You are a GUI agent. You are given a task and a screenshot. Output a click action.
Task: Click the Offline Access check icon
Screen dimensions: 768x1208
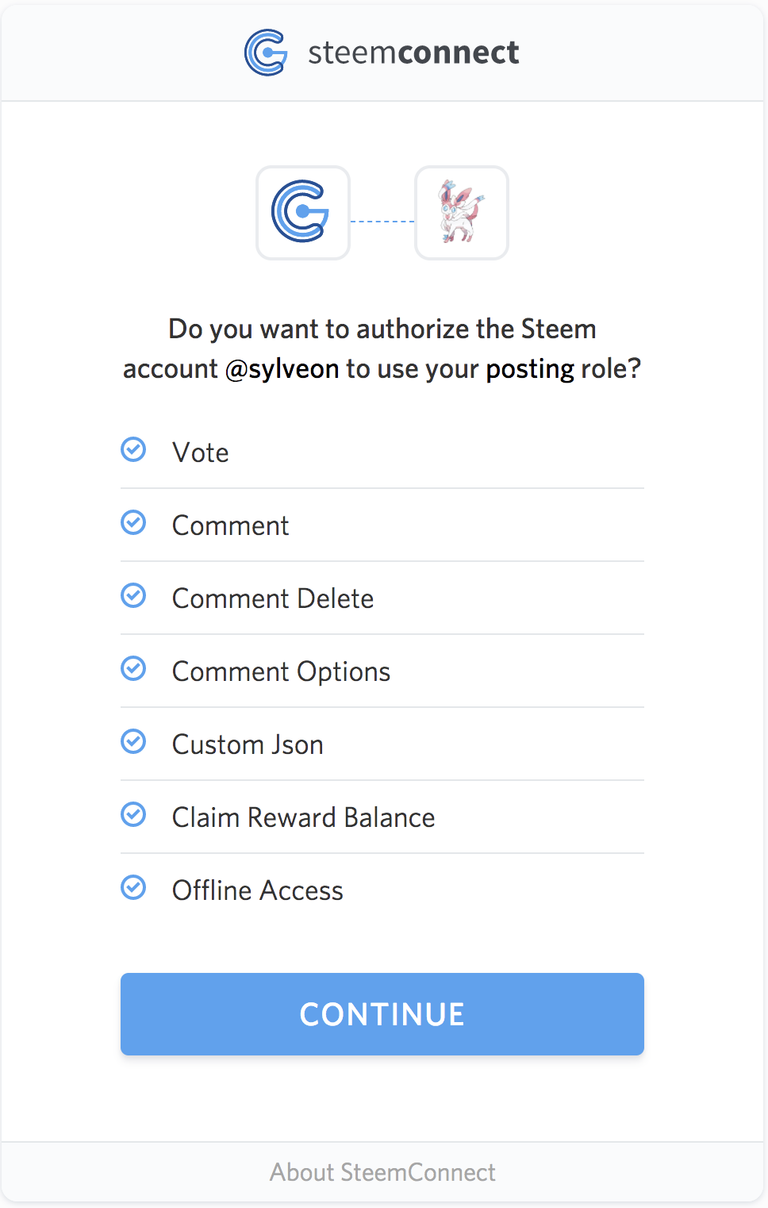(x=133, y=888)
